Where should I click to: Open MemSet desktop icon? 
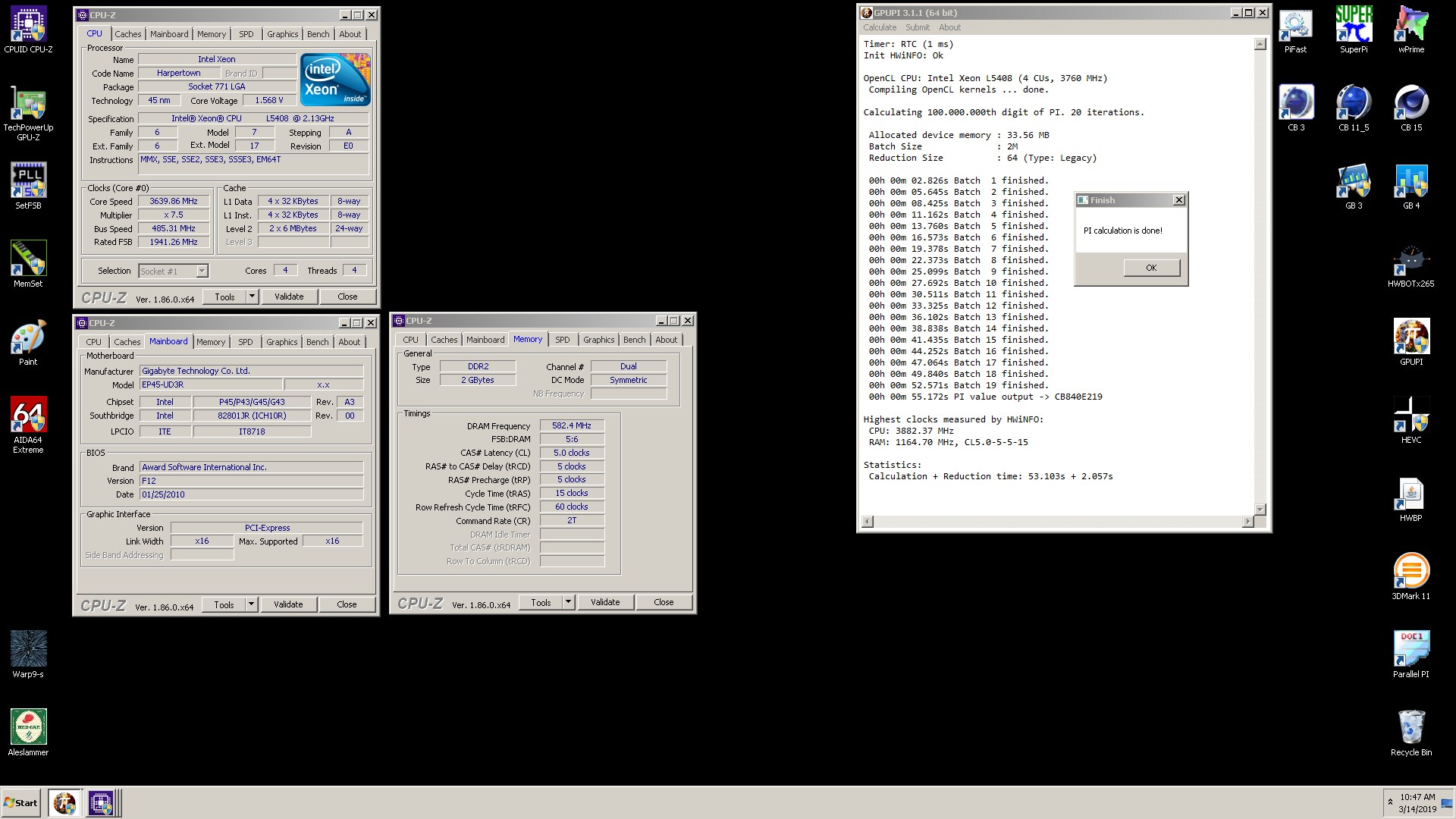click(x=28, y=264)
